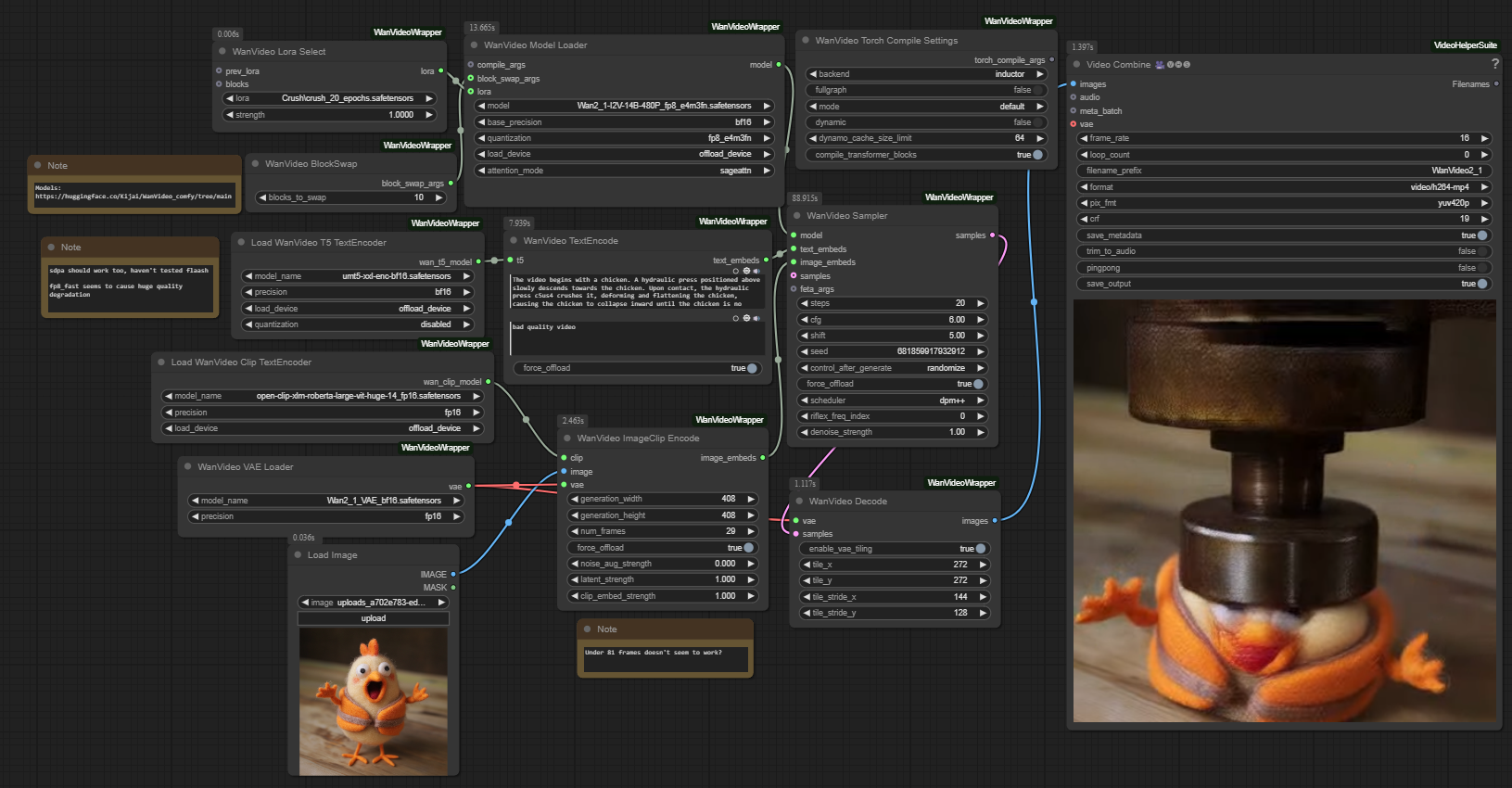This screenshot has width=1512, height=788.
Task: Click the globe icon above the negative prompt
Action: pos(746,318)
